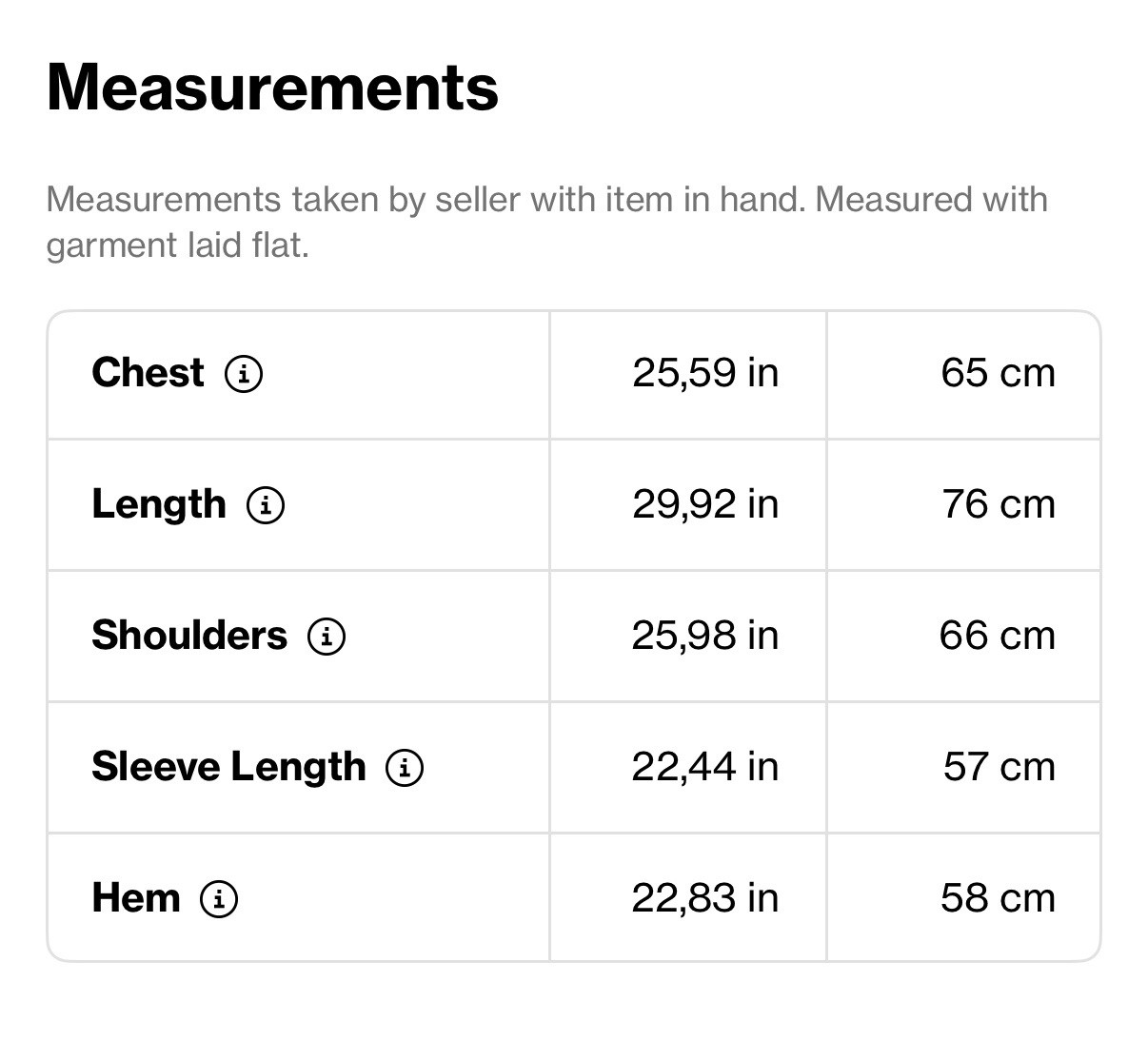Click the 'Measurements taken by seller' description text
This screenshot has width=1148, height=1040.
pyautogui.click(x=546, y=223)
